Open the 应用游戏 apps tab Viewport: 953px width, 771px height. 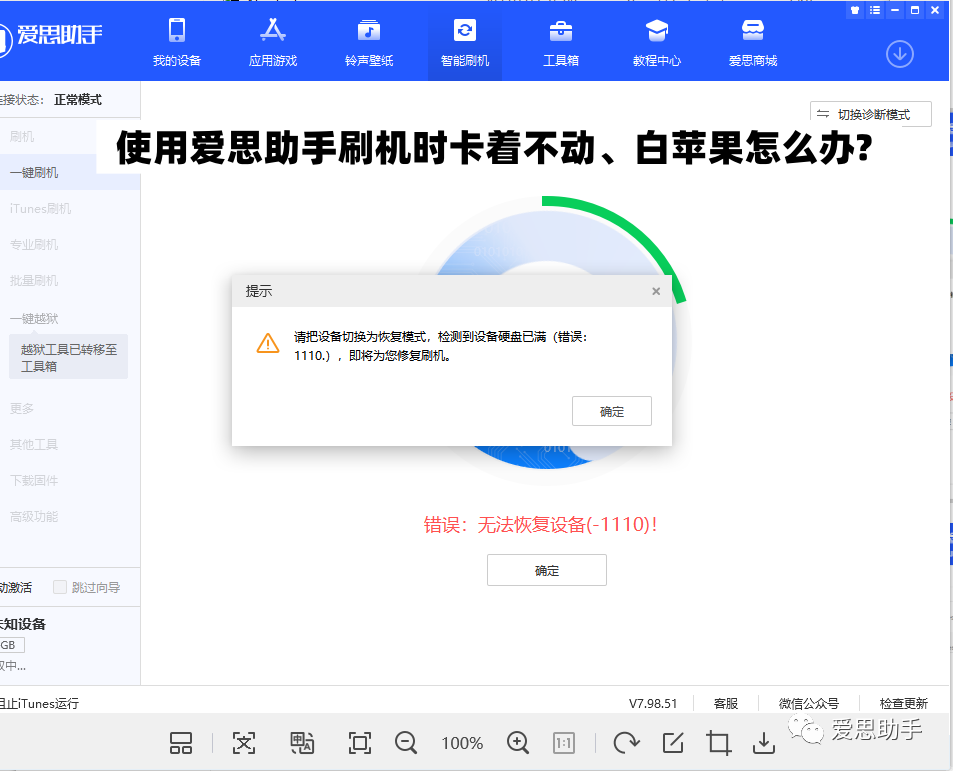click(x=273, y=43)
